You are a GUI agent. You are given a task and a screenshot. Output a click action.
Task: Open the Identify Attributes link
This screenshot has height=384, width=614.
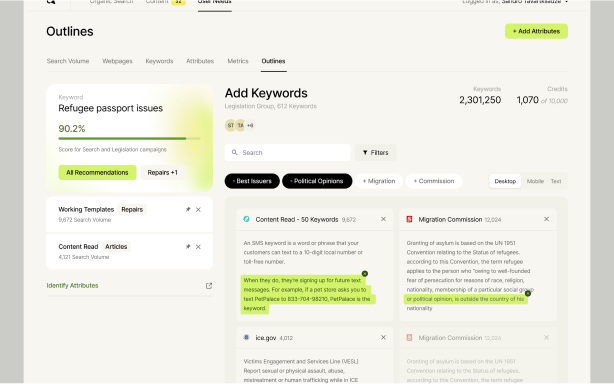point(72,285)
